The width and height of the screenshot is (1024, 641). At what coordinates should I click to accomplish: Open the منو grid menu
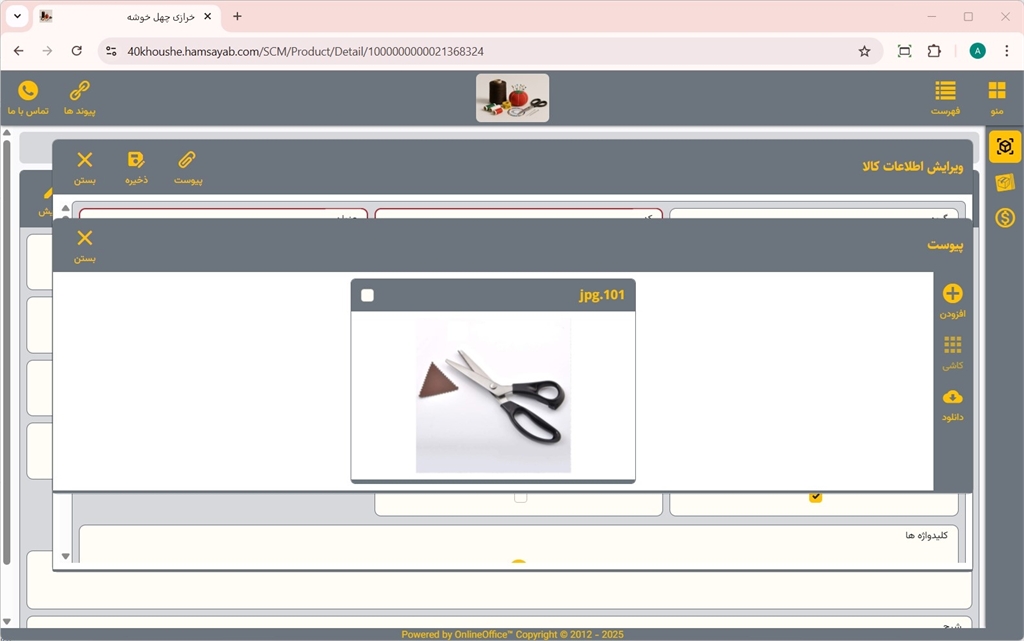[x=996, y=91]
